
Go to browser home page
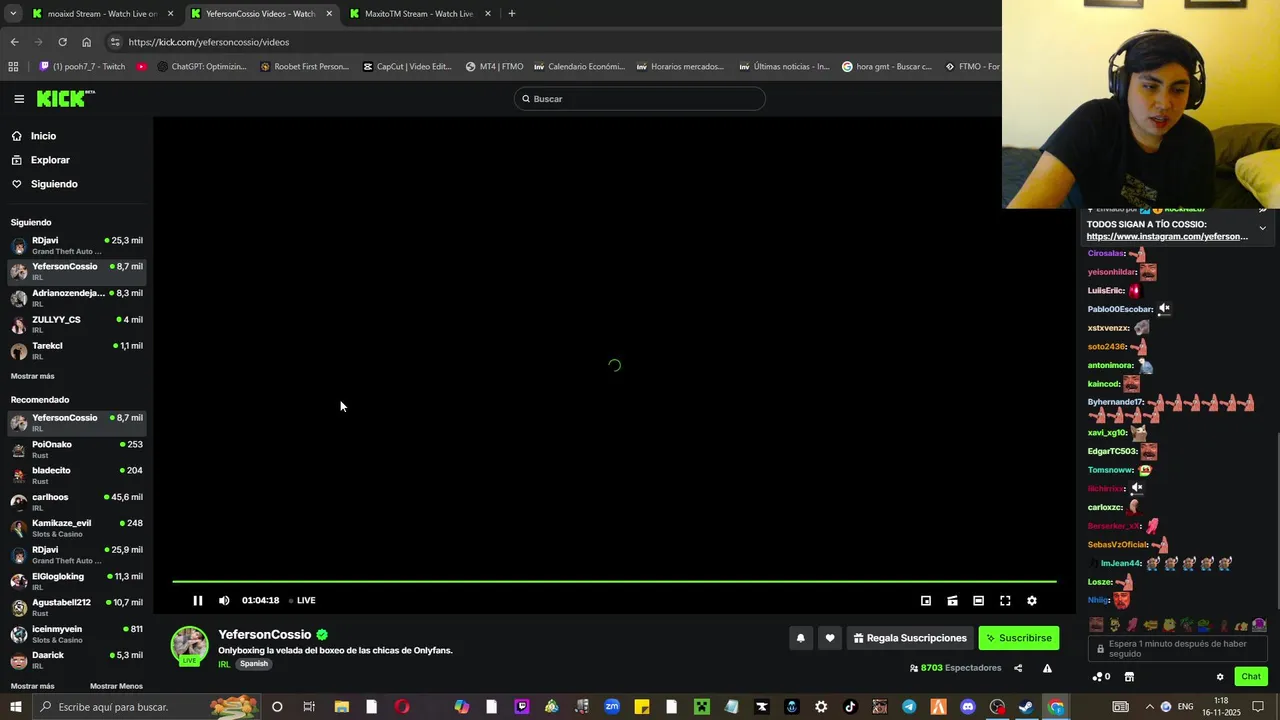(87, 42)
